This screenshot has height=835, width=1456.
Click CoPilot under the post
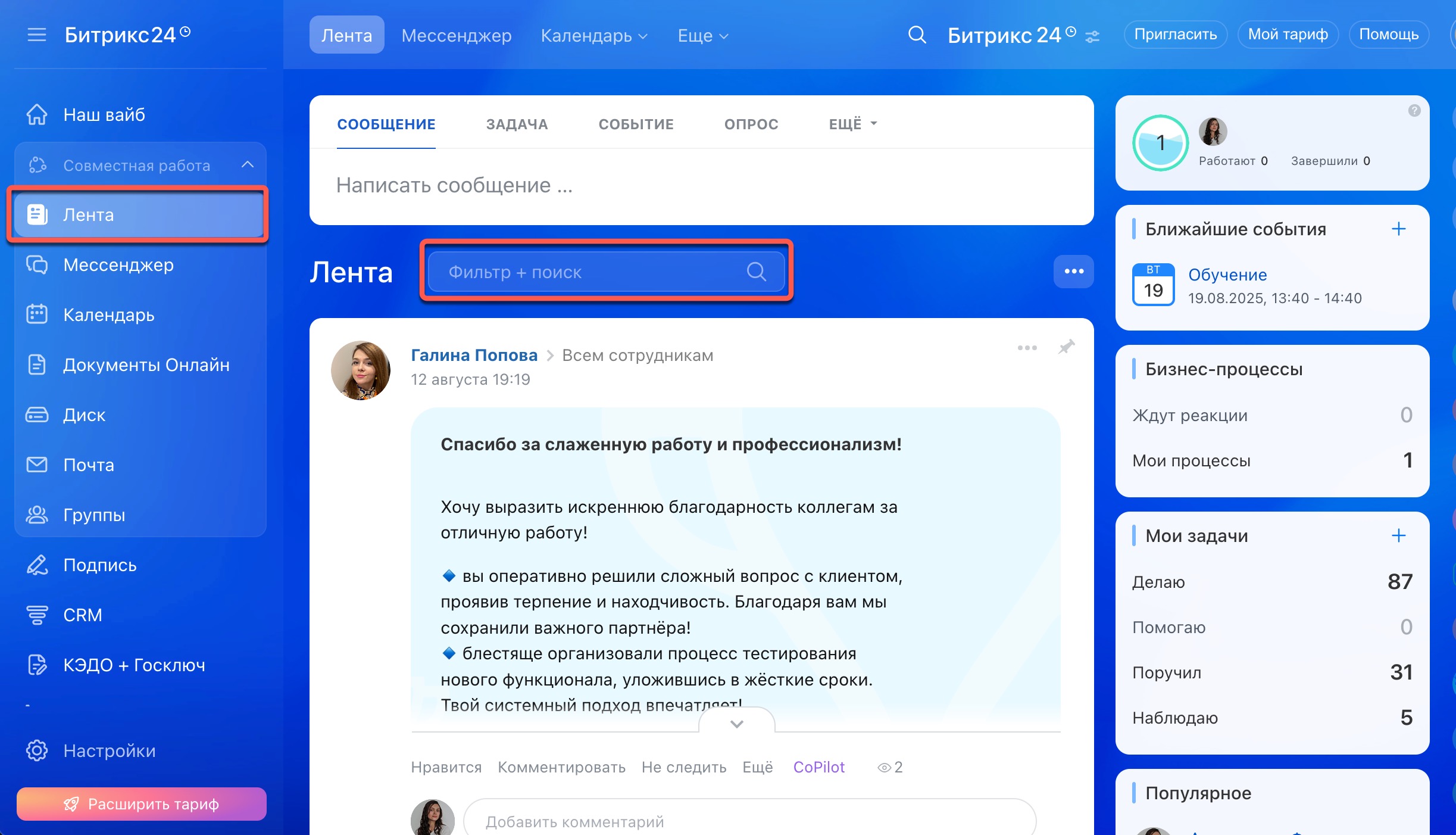818,767
